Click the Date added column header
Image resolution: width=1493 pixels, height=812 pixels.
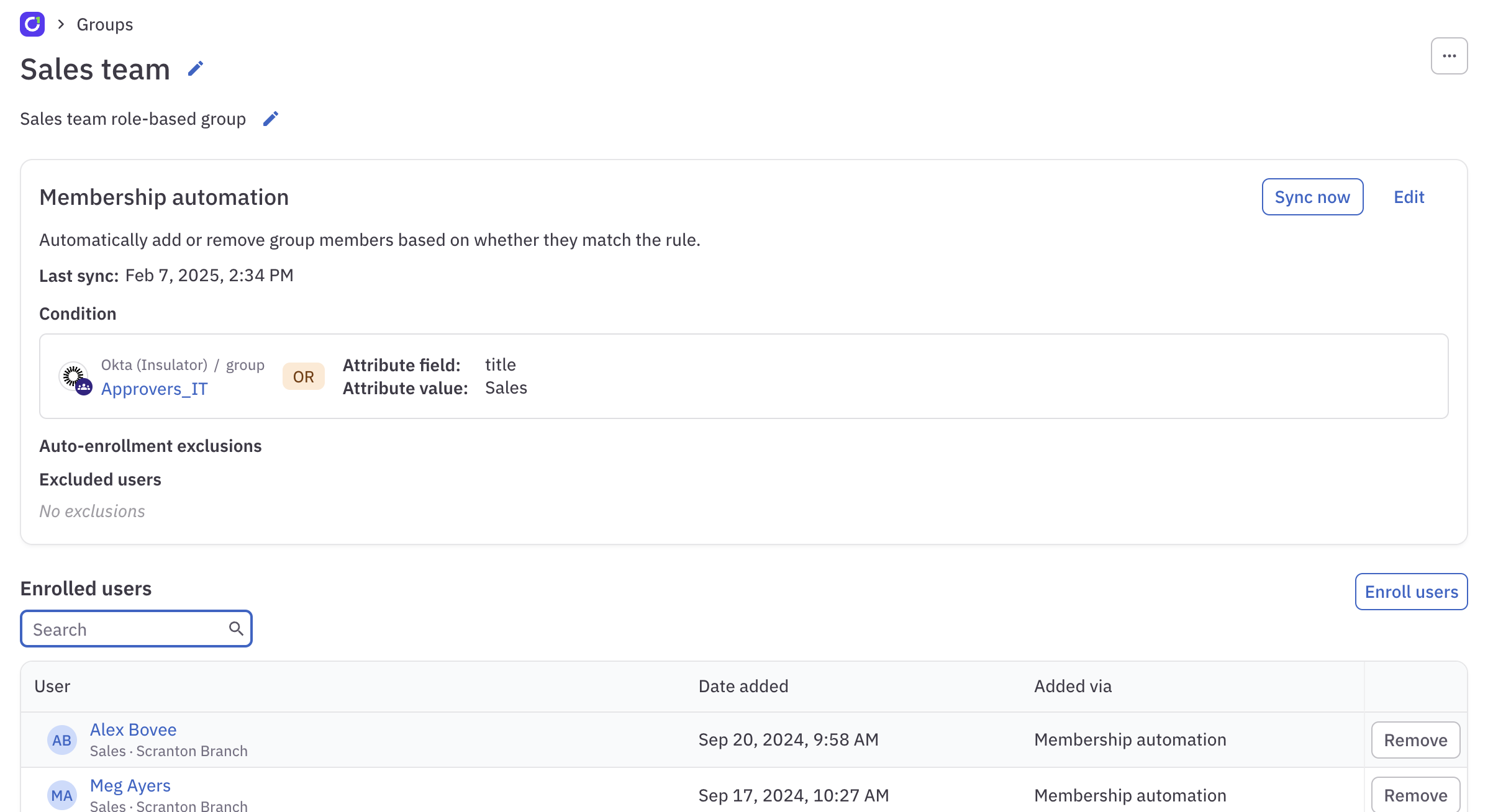(x=743, y=686)
